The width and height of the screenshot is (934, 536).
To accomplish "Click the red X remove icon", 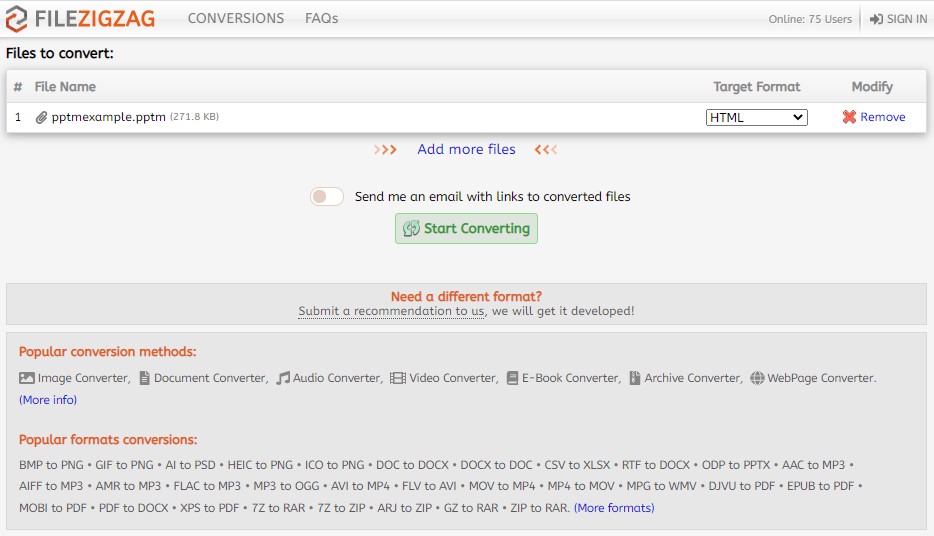I will click(x=849, y=117).
